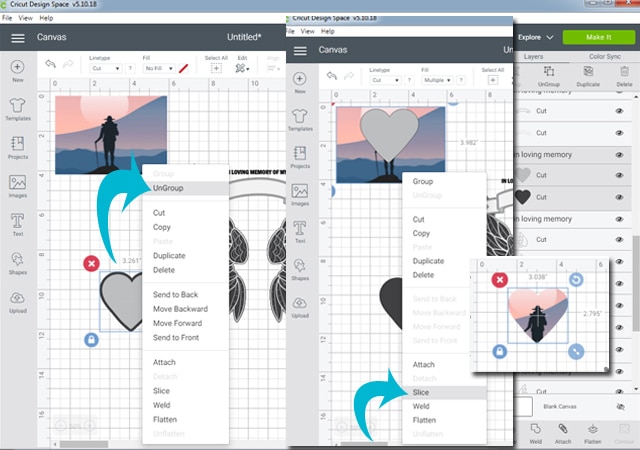640x450 pixels.
Task: Click rotate handle on sliced heart image
Action: 576,280
